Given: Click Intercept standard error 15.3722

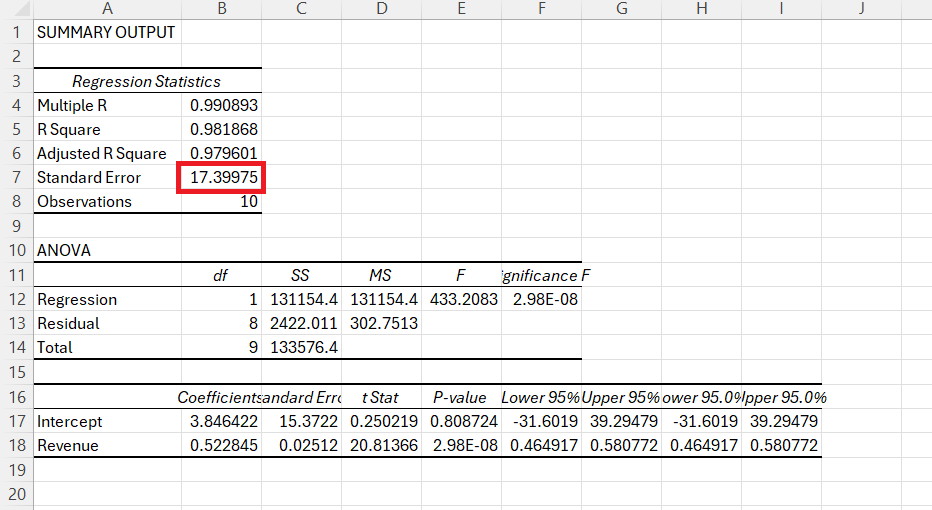Looking at the screenshot, I should point(301,421).
